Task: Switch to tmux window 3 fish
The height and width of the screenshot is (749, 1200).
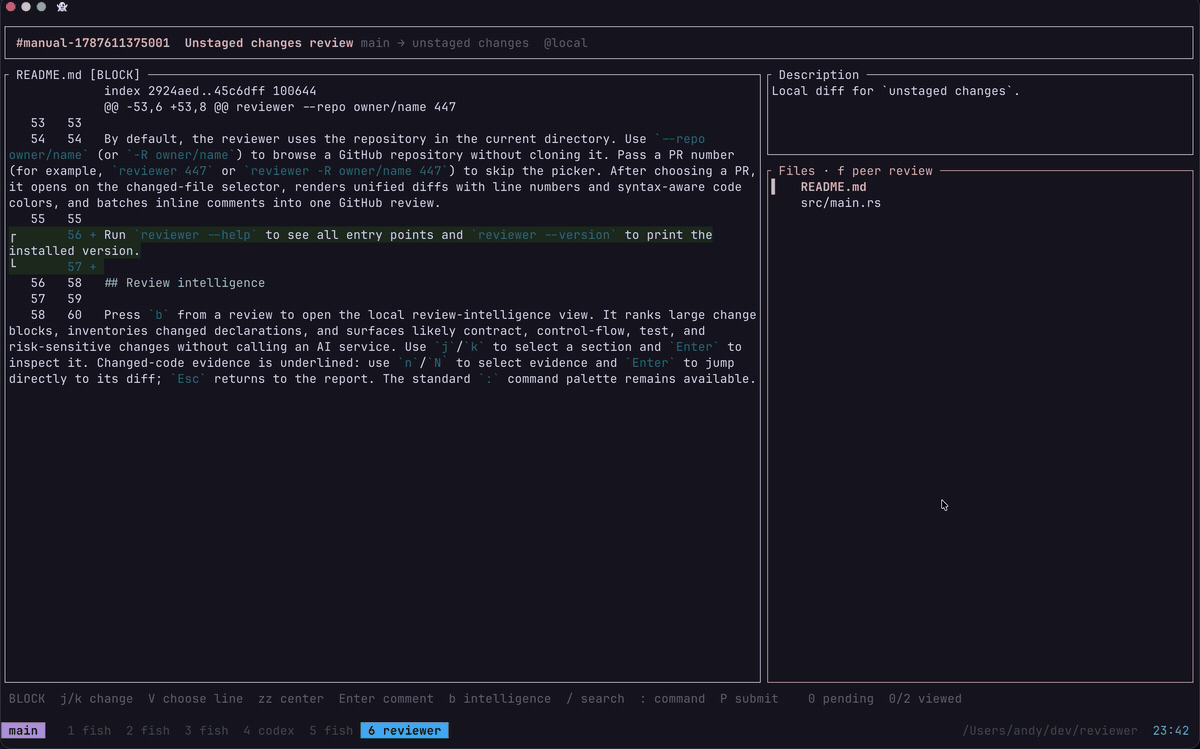Action: (206, 731)
